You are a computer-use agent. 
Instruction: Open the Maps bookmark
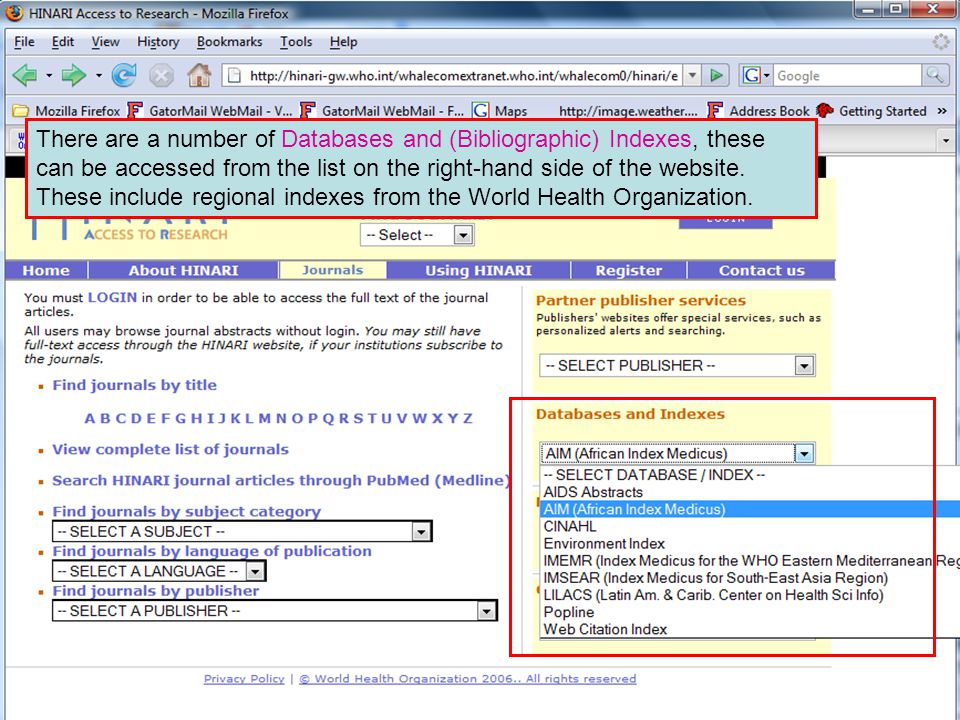tap(500, 111)
